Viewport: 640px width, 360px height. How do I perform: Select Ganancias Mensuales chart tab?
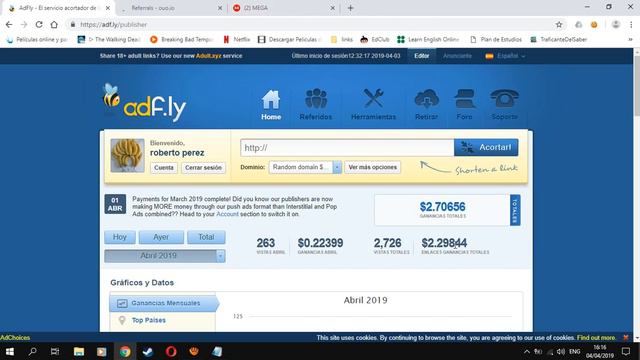163,303
